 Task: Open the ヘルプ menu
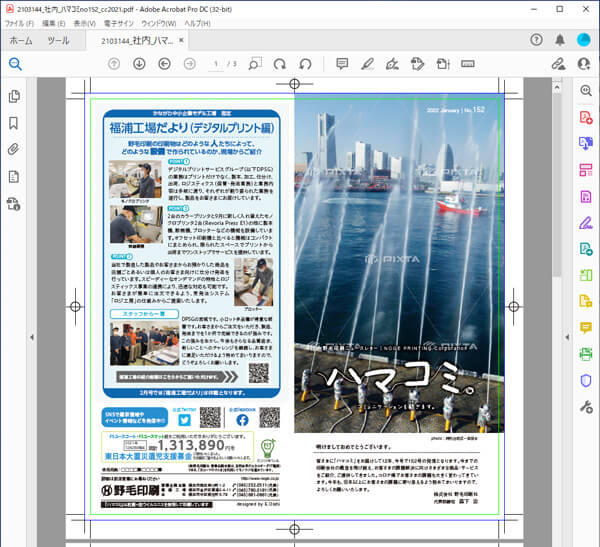[197, 23]
